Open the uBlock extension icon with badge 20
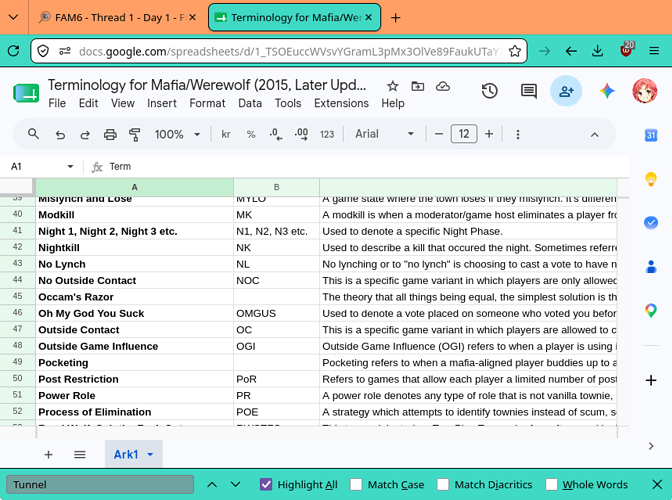 click(626, 50)
